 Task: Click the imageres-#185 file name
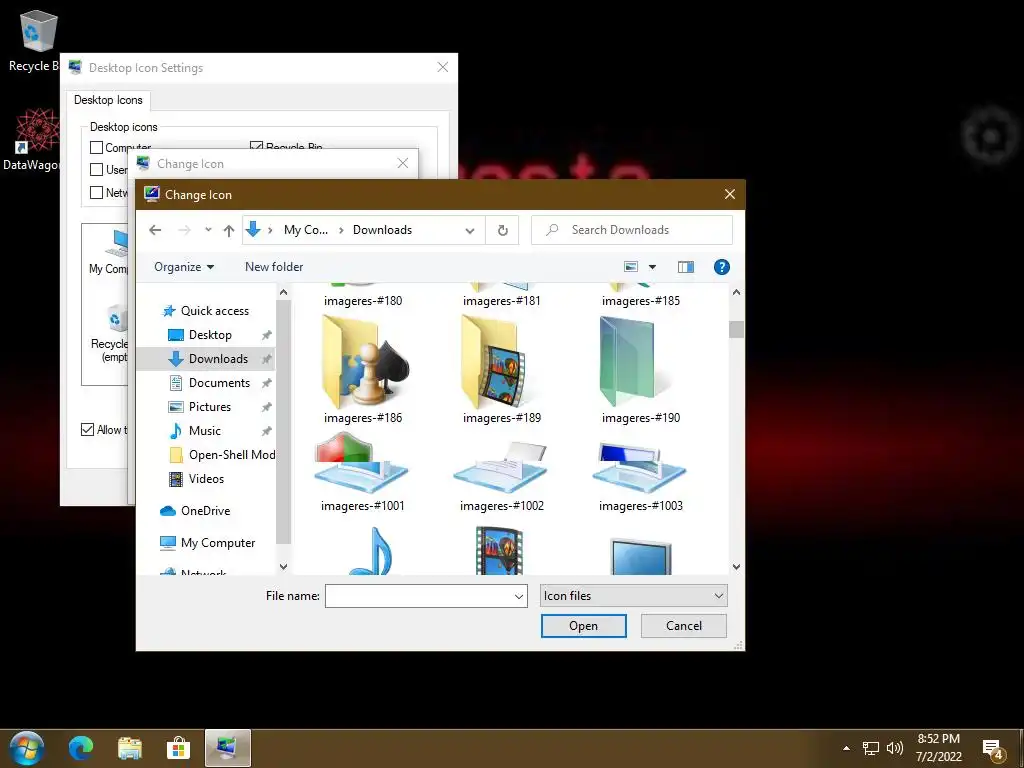641,301
